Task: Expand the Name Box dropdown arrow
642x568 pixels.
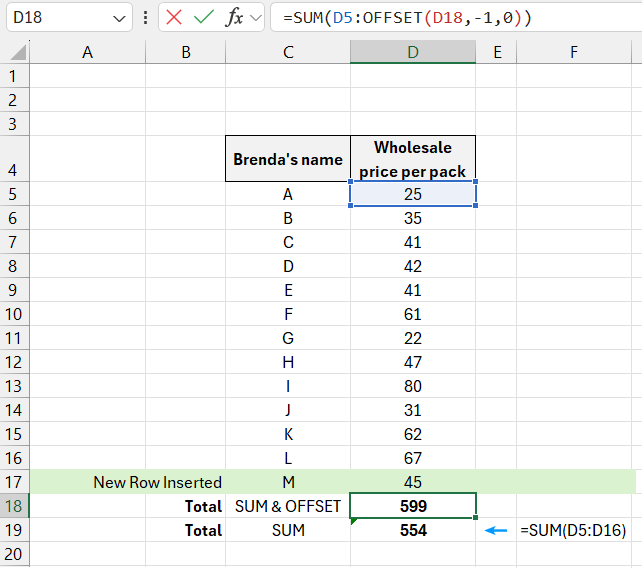Action: 119,18
